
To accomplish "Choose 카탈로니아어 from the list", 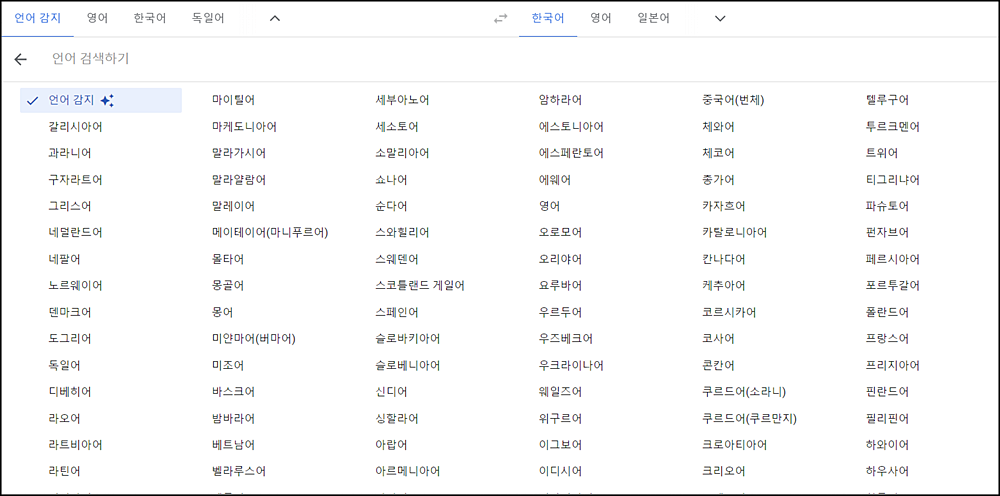I will click(735, 233).
